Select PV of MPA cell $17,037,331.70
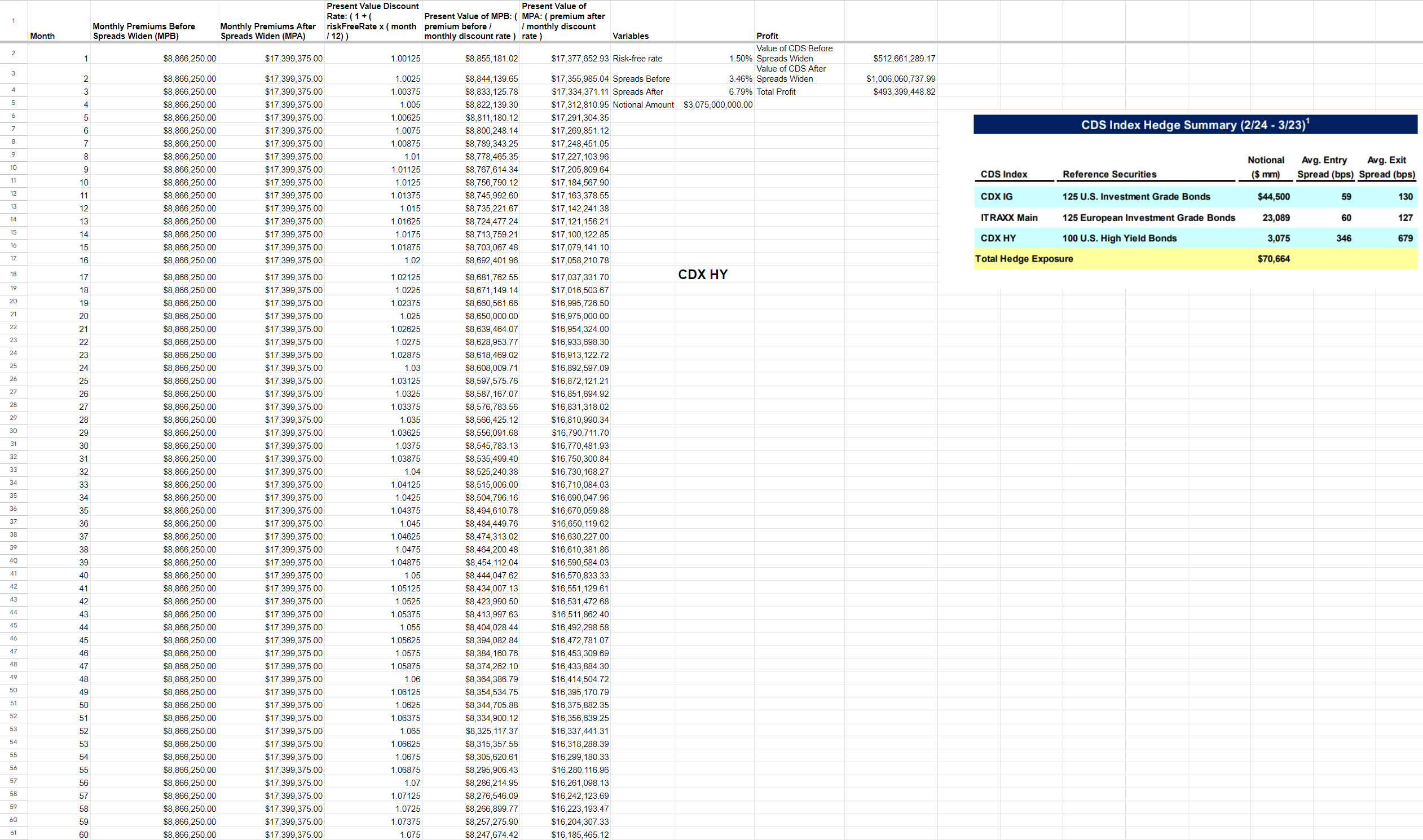The image size is (1423, 840). click(565, 274)
